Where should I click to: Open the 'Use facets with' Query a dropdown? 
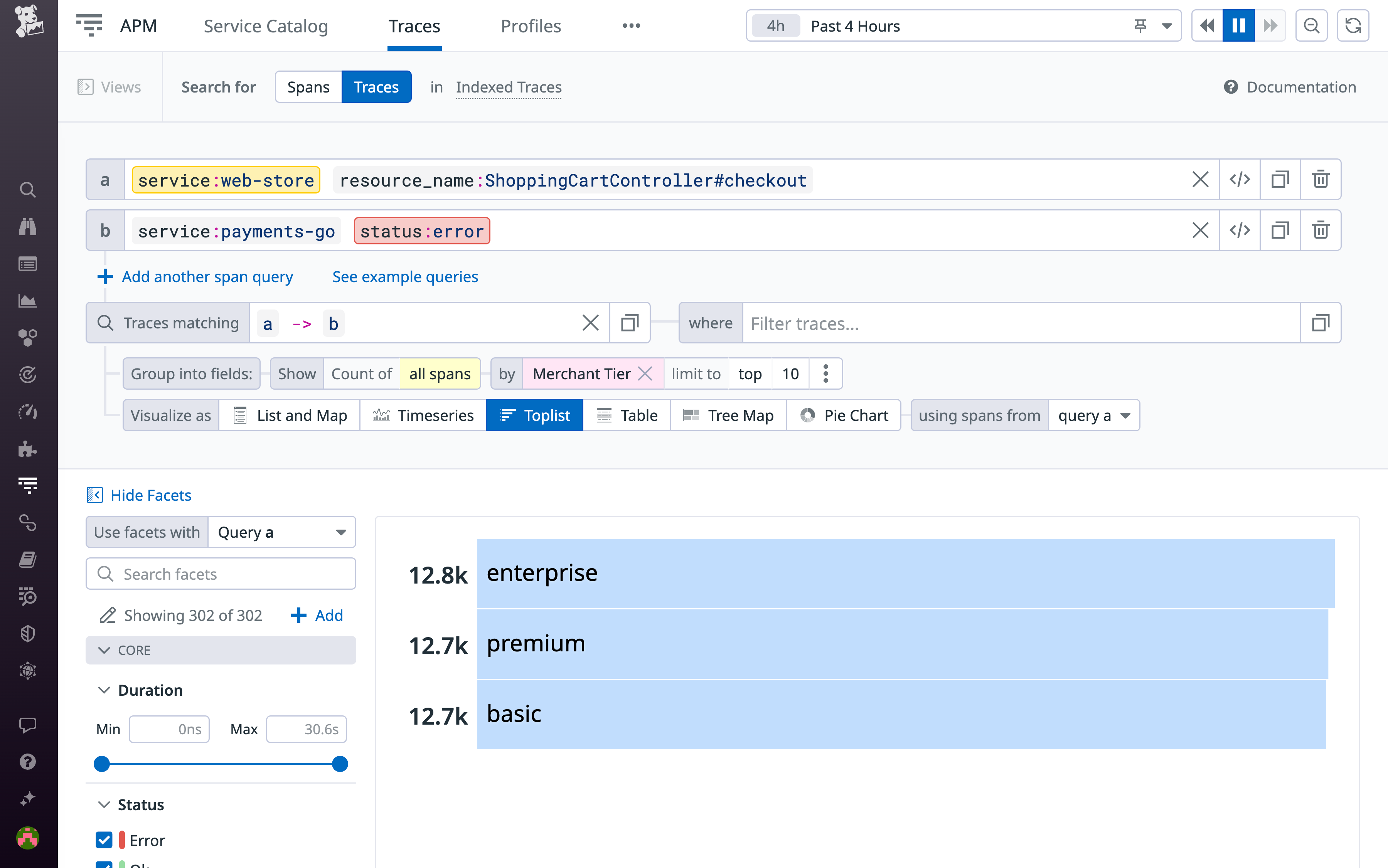[281, 532]
